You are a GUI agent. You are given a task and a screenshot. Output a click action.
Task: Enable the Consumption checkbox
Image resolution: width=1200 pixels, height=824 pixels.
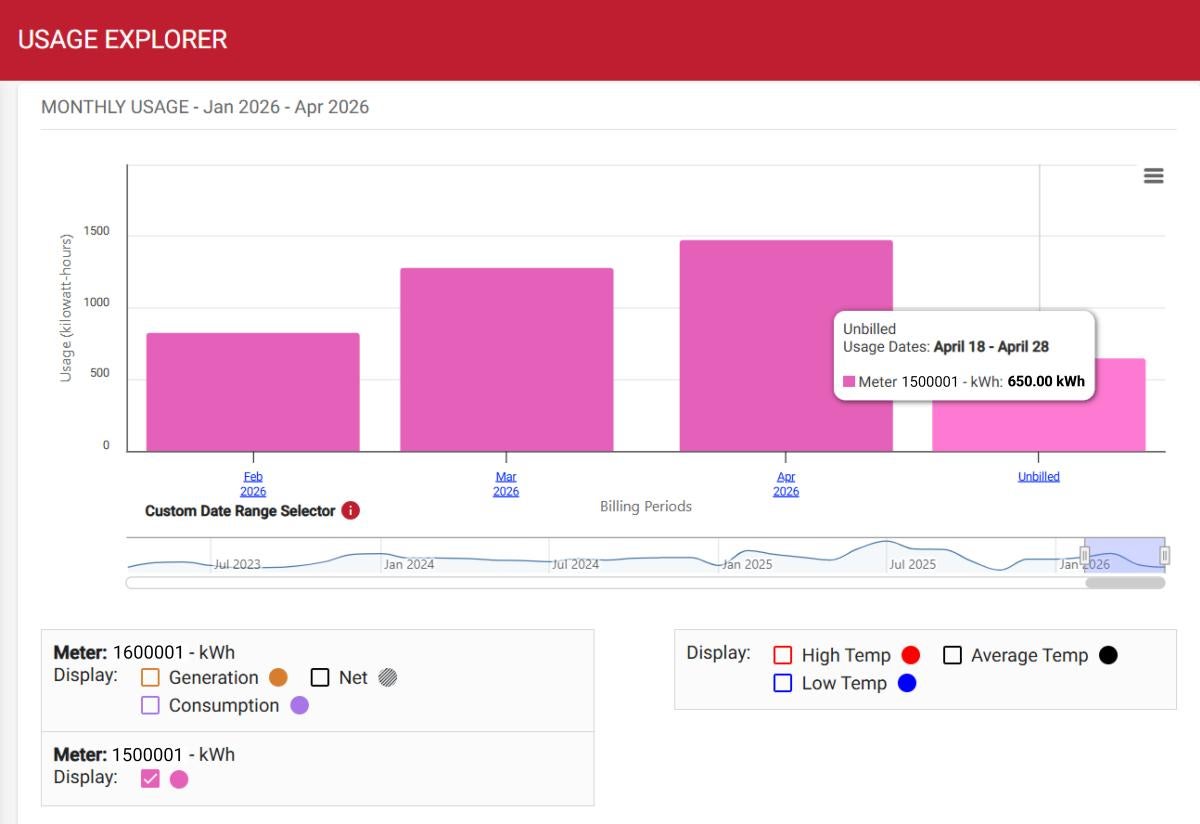[151, 706]
